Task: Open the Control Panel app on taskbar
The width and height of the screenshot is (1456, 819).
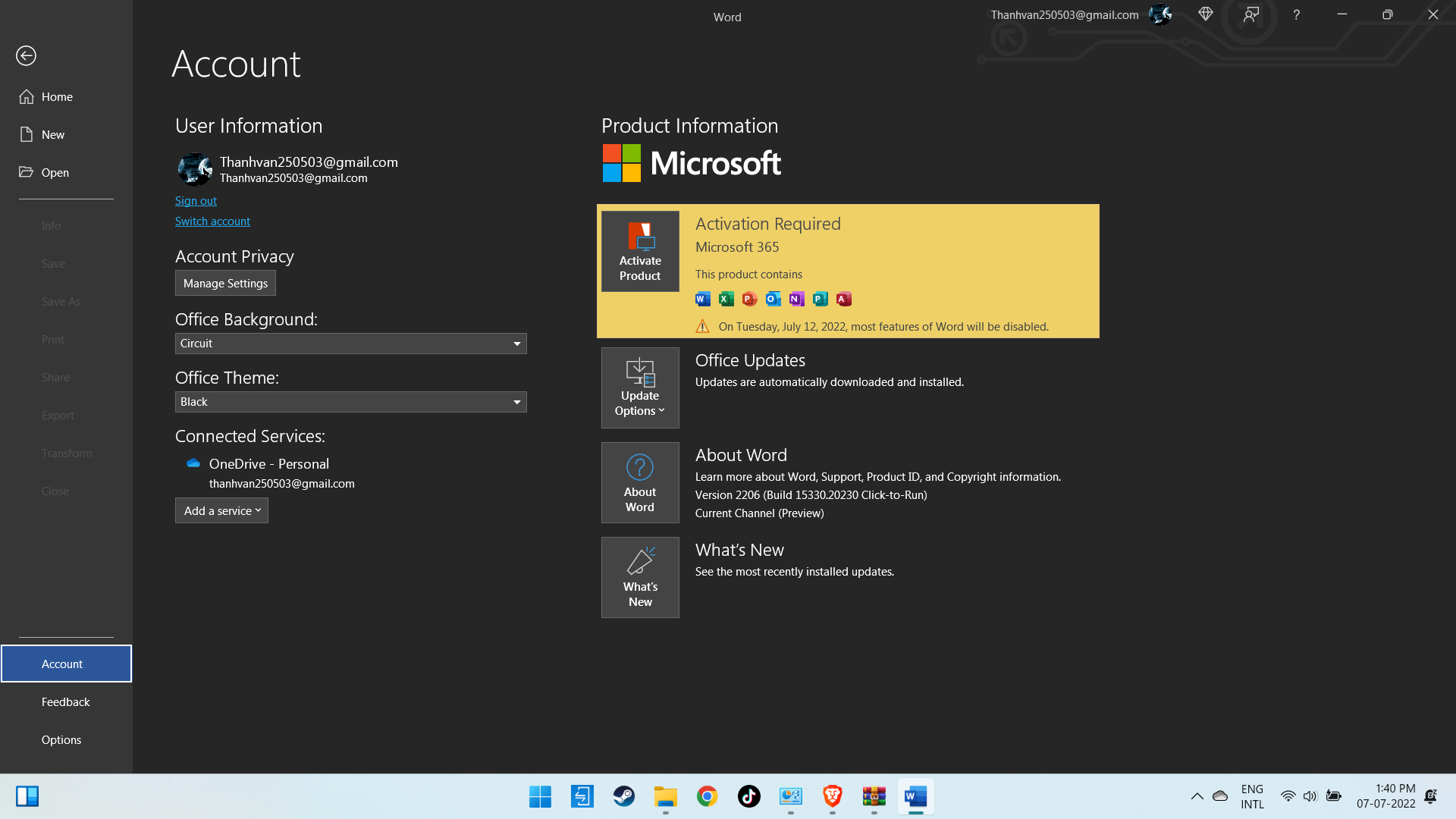Action: (x=791, y=796)
